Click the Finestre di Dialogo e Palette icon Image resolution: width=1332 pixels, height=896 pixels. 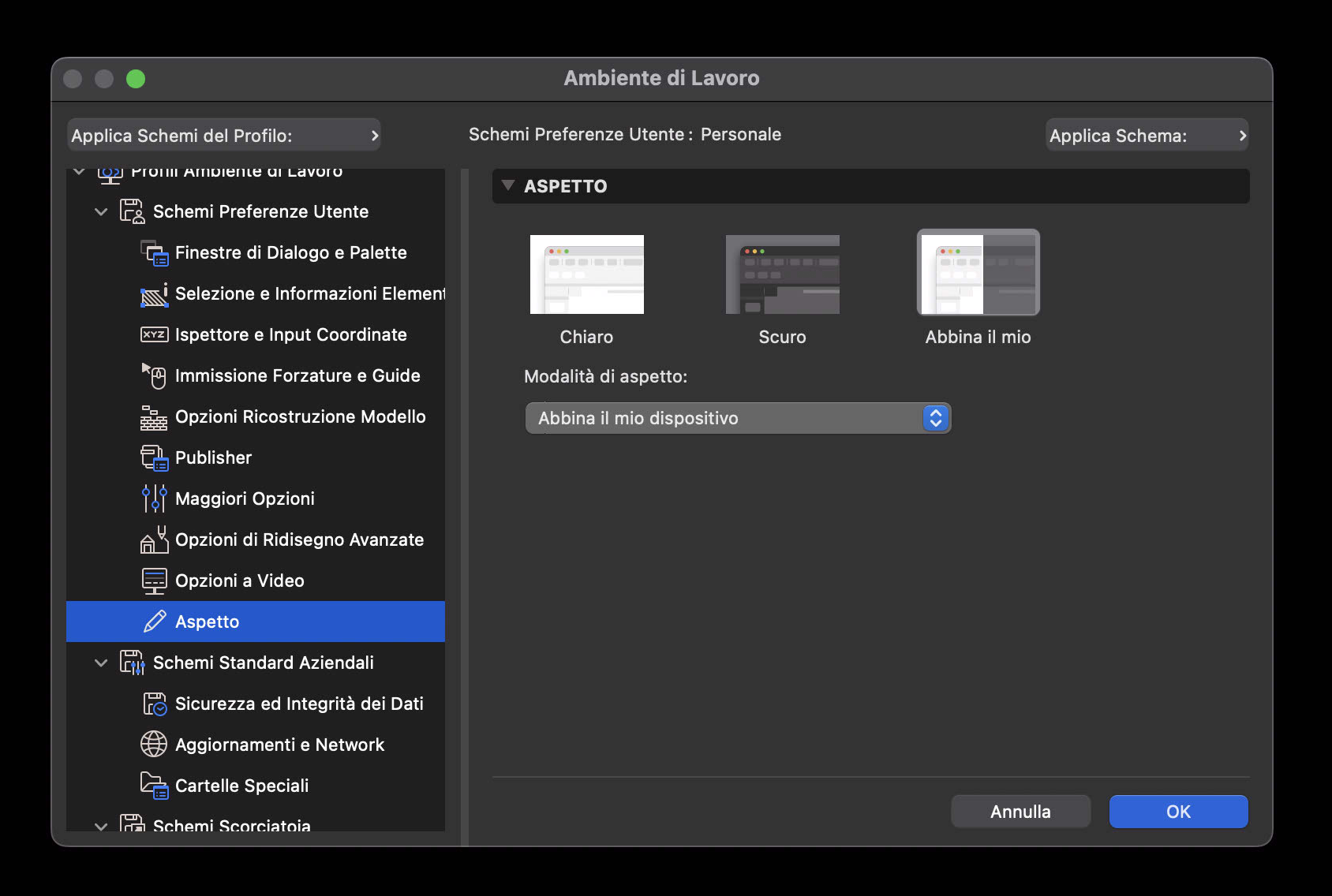(x=155, y=253)
